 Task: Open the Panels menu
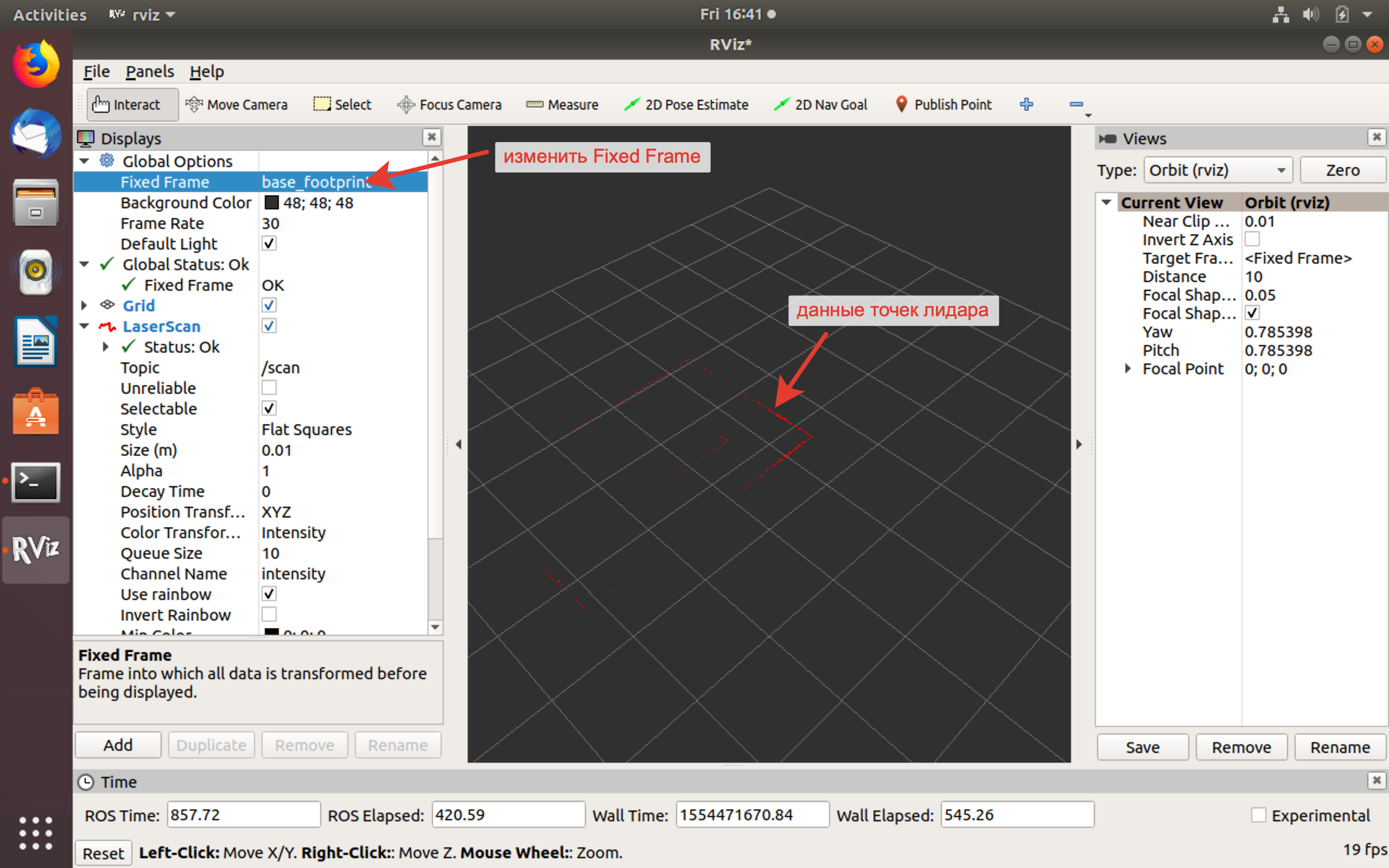(x=149, y=72)
